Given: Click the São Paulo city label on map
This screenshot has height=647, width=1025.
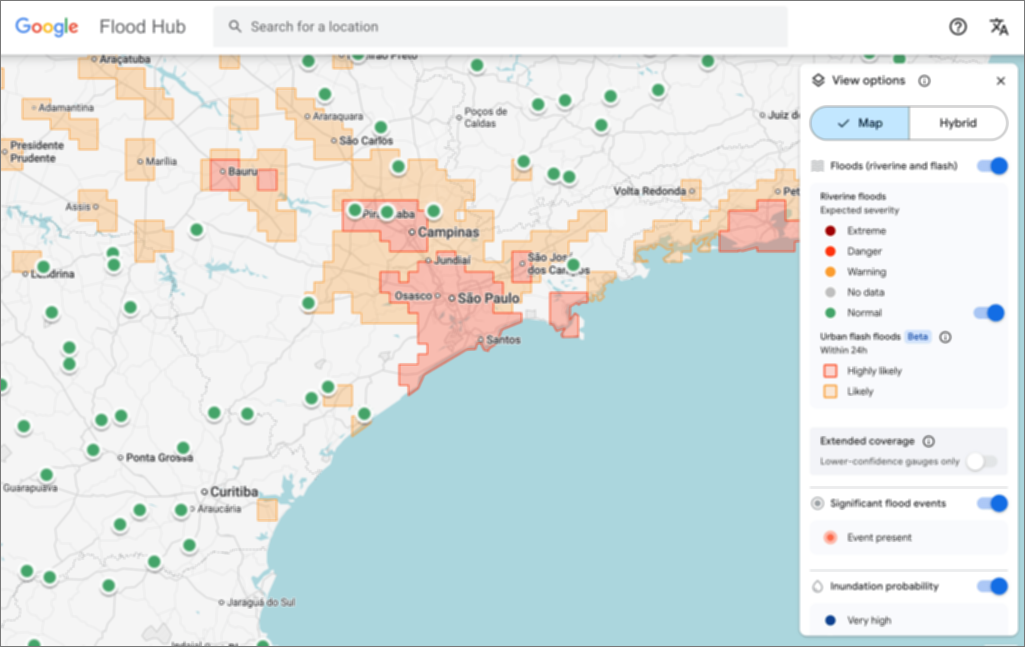Looking at the screenshot, I should [489, 298].
